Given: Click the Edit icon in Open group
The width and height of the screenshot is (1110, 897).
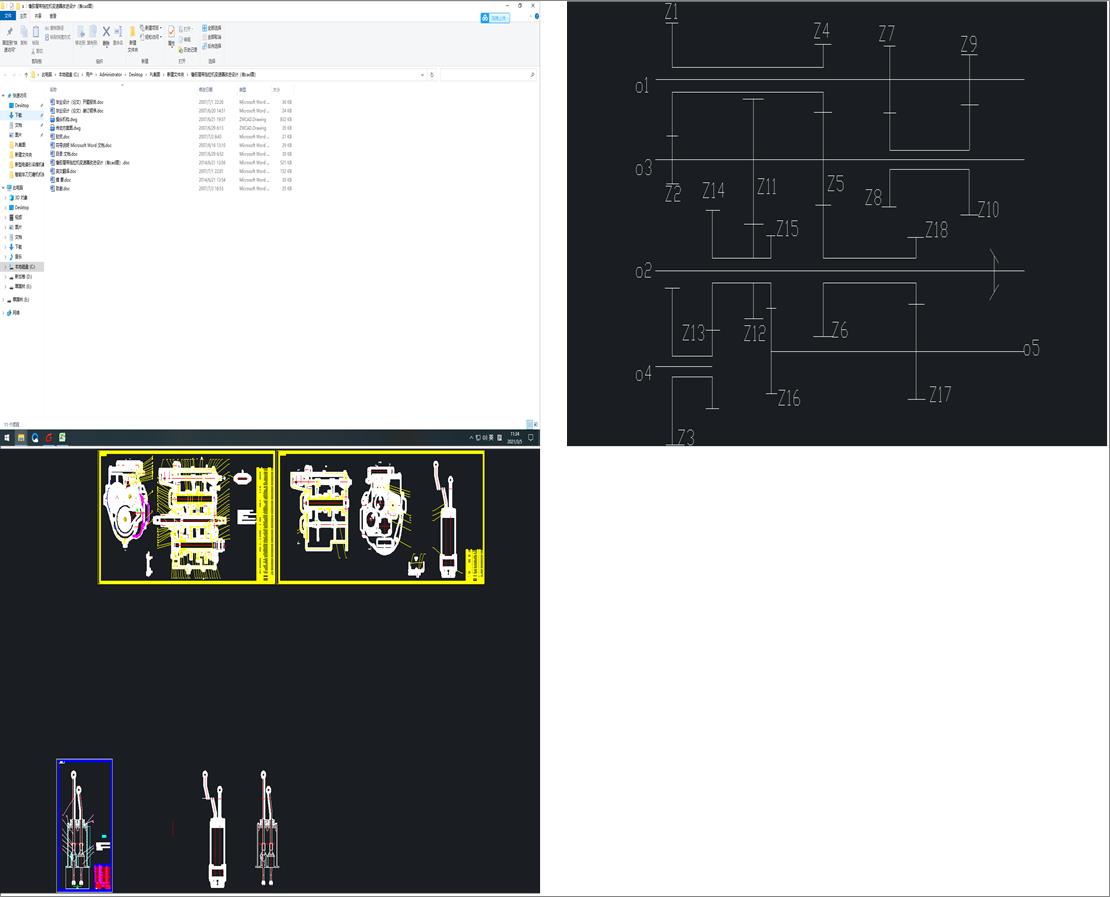Looking at the screenshot, I should click(182, 40).
